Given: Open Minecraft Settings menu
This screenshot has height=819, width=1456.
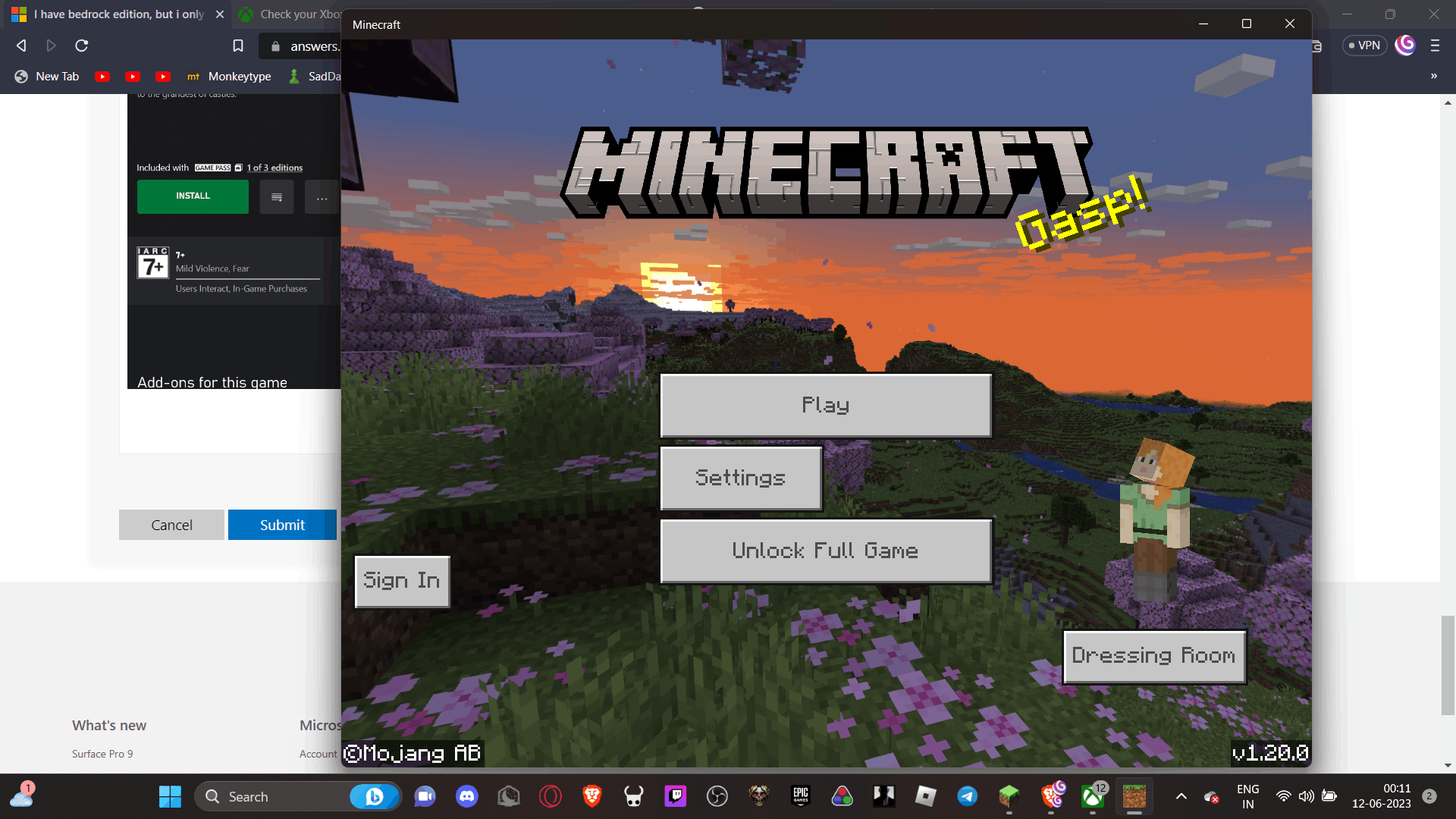Looking at the screenshot, I should point(740,478).
